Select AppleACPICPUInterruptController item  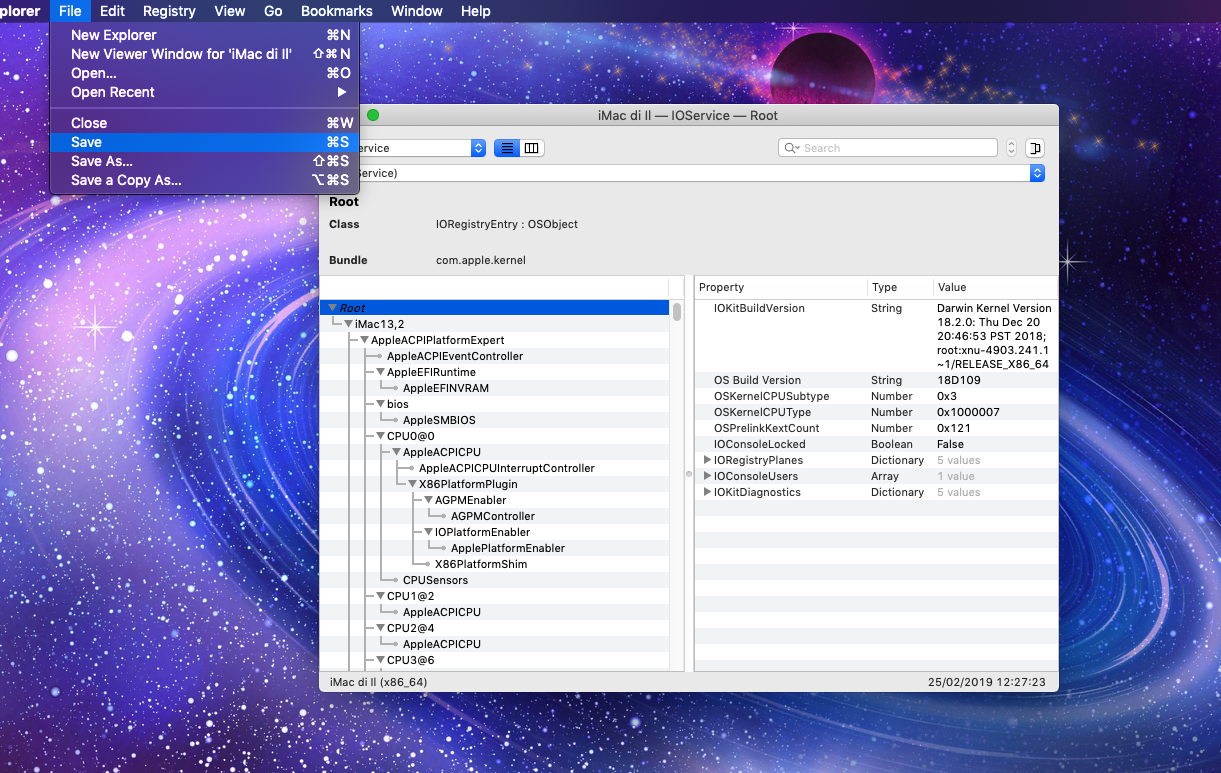pyautogui.click(x=507, y=468)
